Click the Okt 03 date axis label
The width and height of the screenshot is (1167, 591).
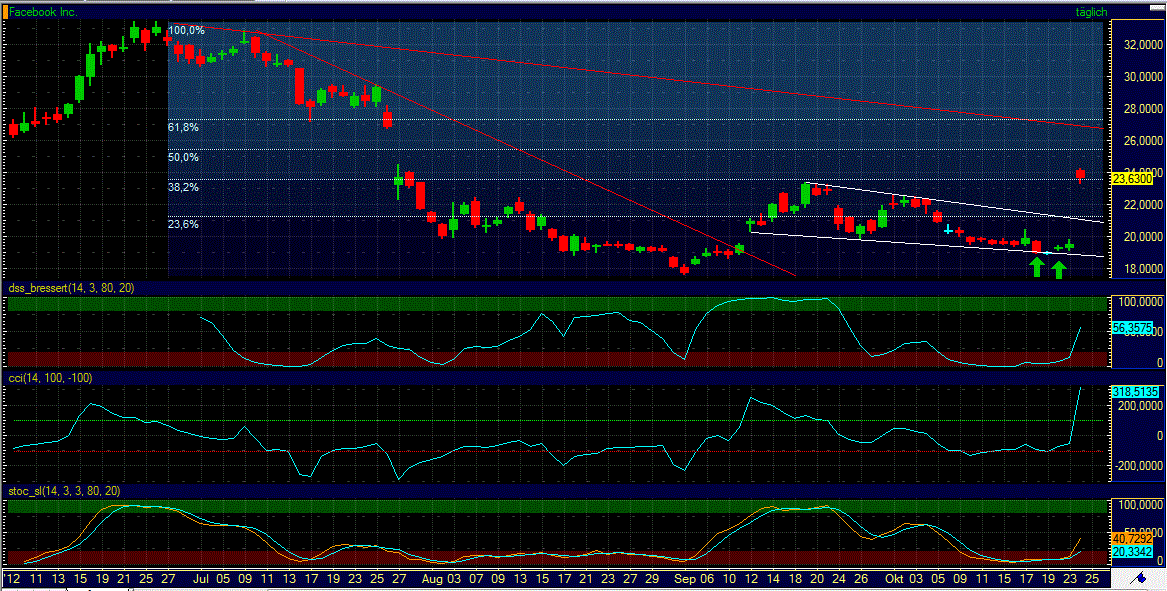[906, 578]
